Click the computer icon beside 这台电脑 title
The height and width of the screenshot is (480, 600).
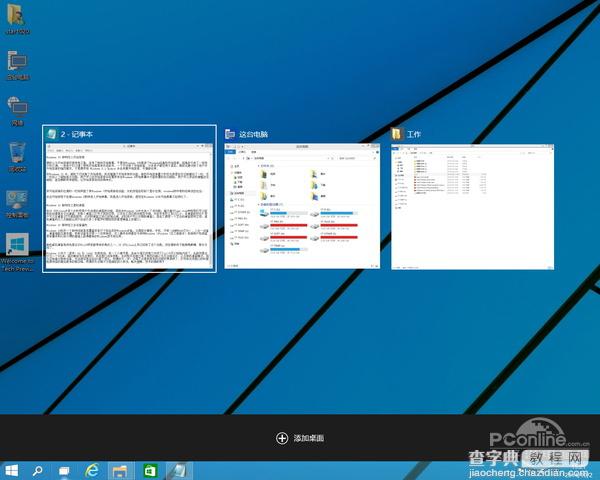(230, 134)
